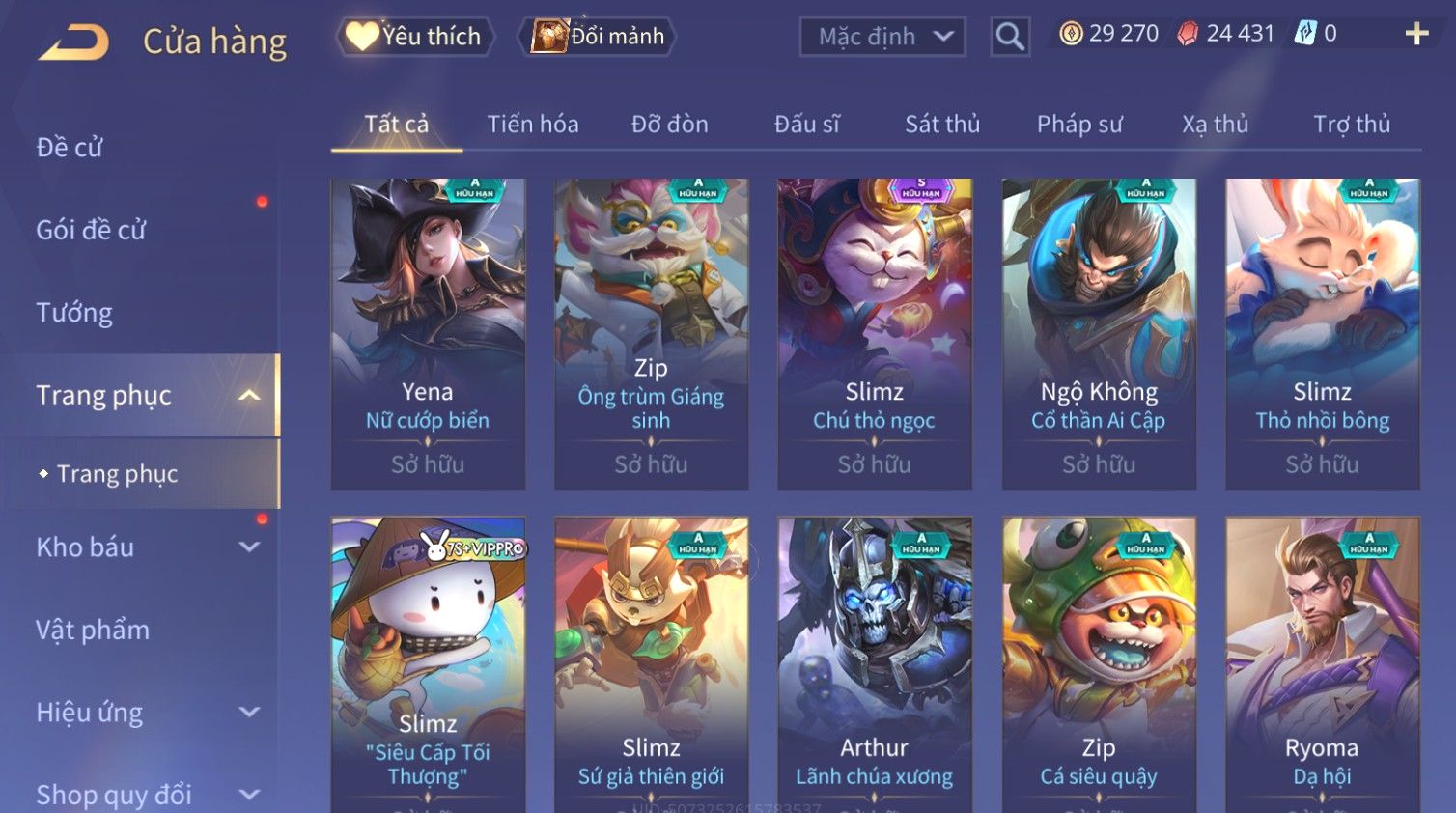Tap the plus icon to add currency
1456x813 pixels.
tap(1416, 34)
